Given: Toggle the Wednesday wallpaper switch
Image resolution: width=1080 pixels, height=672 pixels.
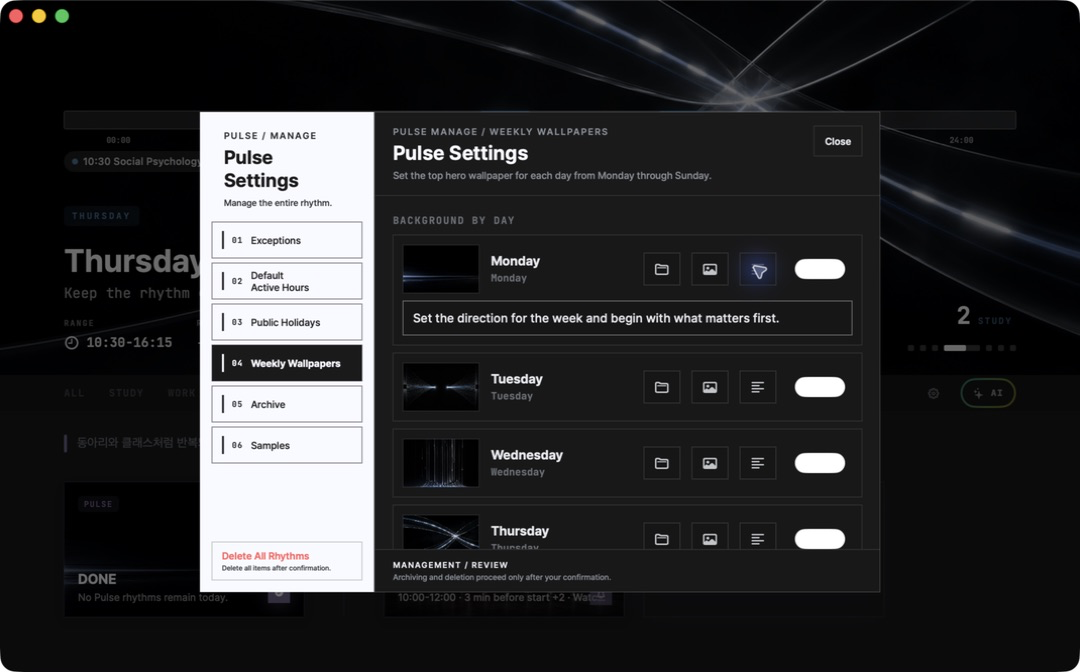Looking at the screenshot, I should point(820,463).
